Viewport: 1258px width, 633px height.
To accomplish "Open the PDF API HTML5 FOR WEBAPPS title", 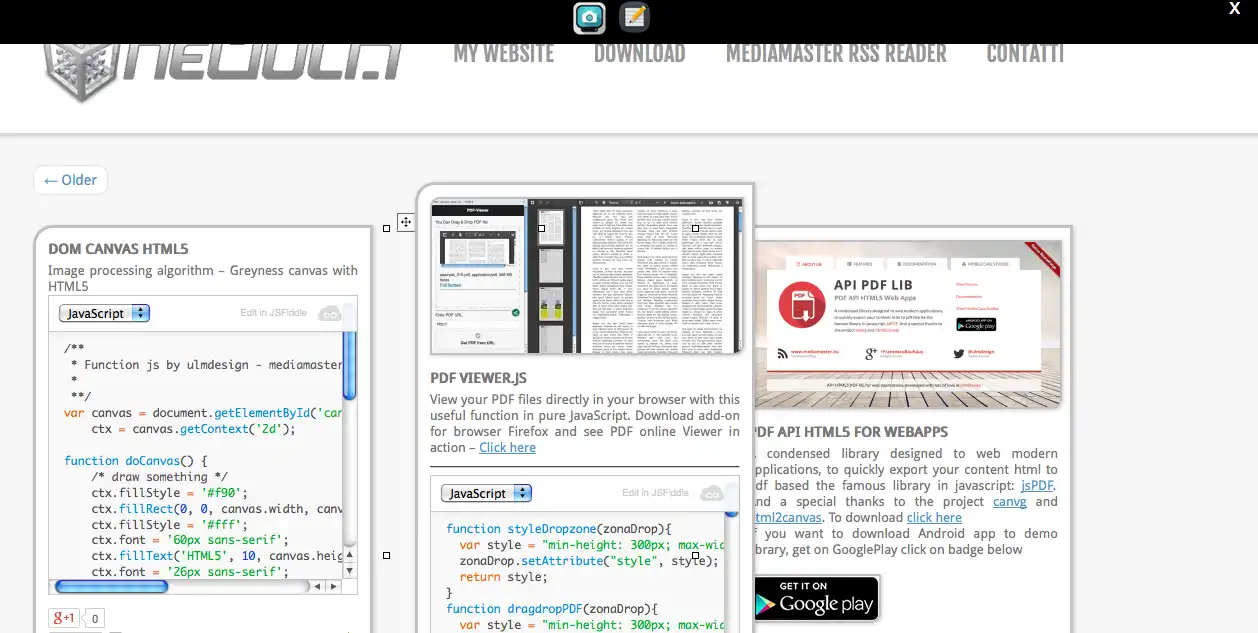I will pyautogui.click(x=851, y=432).
